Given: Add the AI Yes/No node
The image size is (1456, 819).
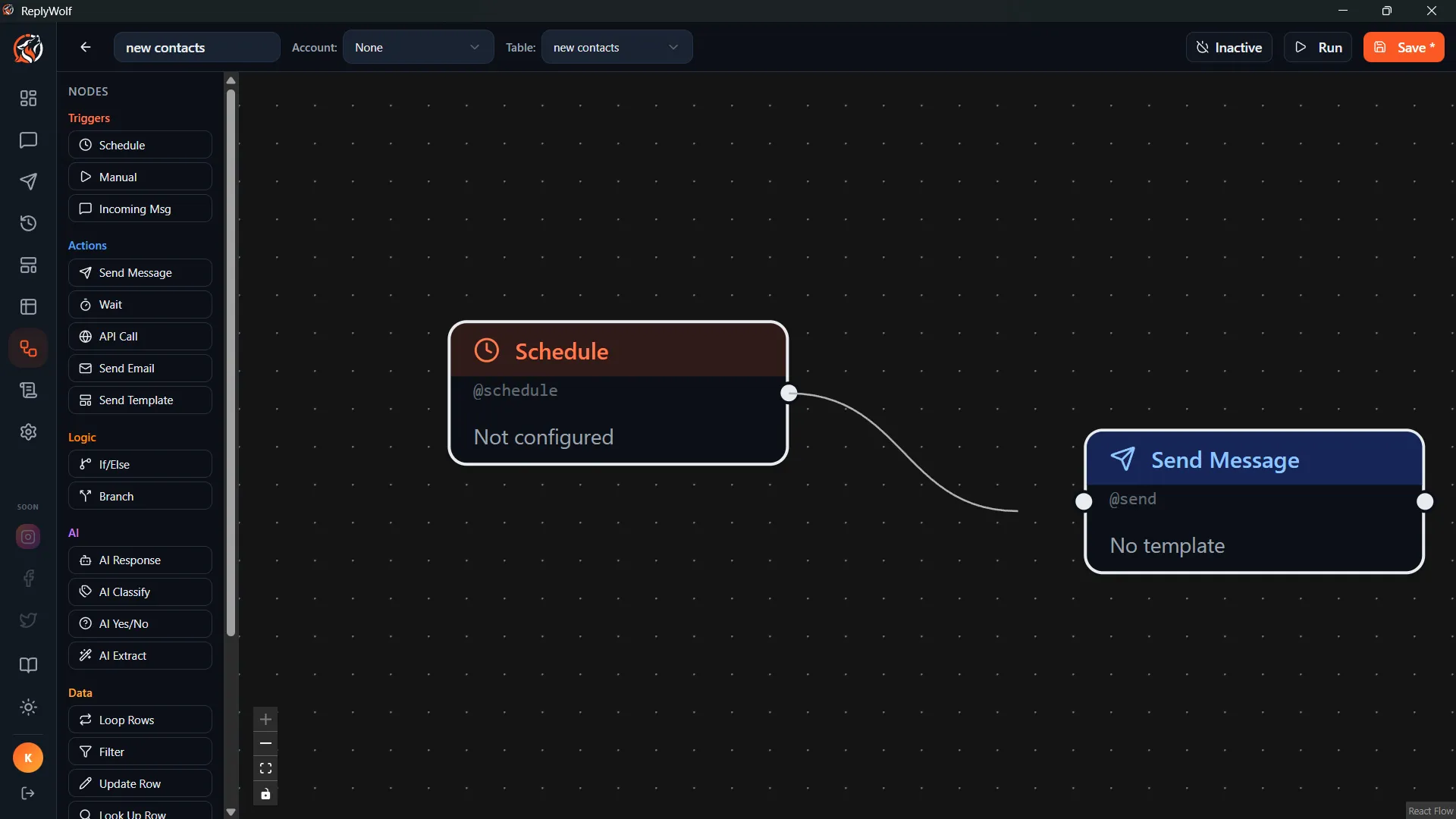Looking at the screenshot, I should (140, 623).
